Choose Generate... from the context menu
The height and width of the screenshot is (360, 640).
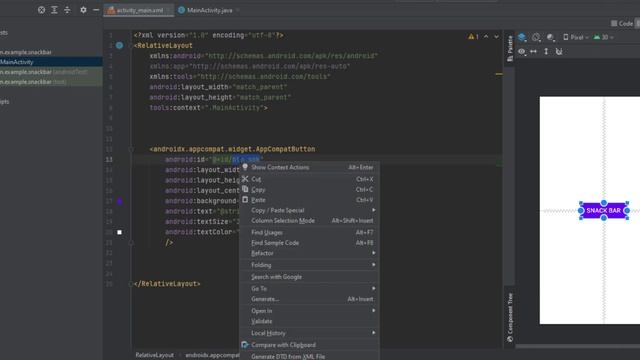309,299
